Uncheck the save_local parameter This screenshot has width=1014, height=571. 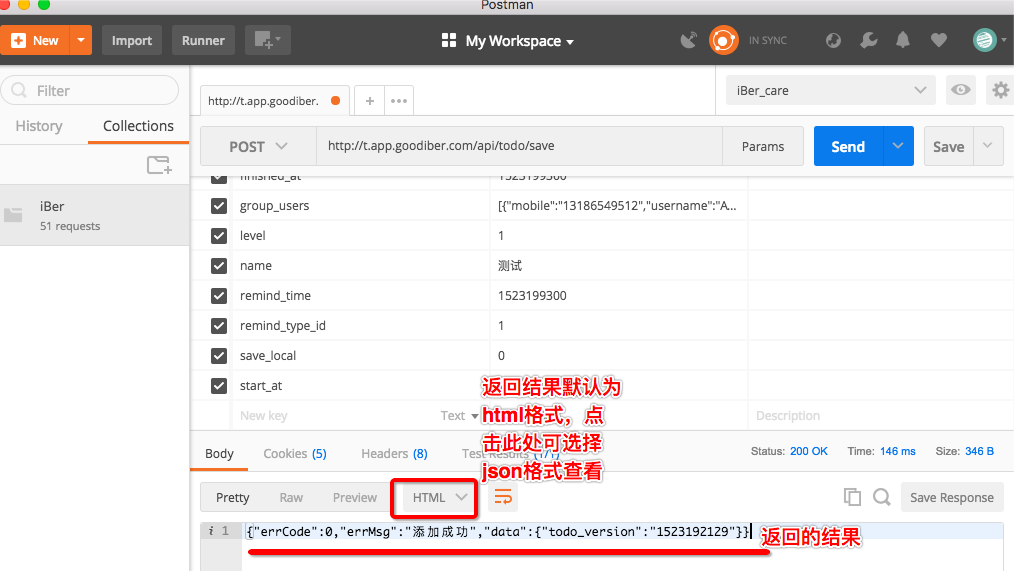coord(219,356)
